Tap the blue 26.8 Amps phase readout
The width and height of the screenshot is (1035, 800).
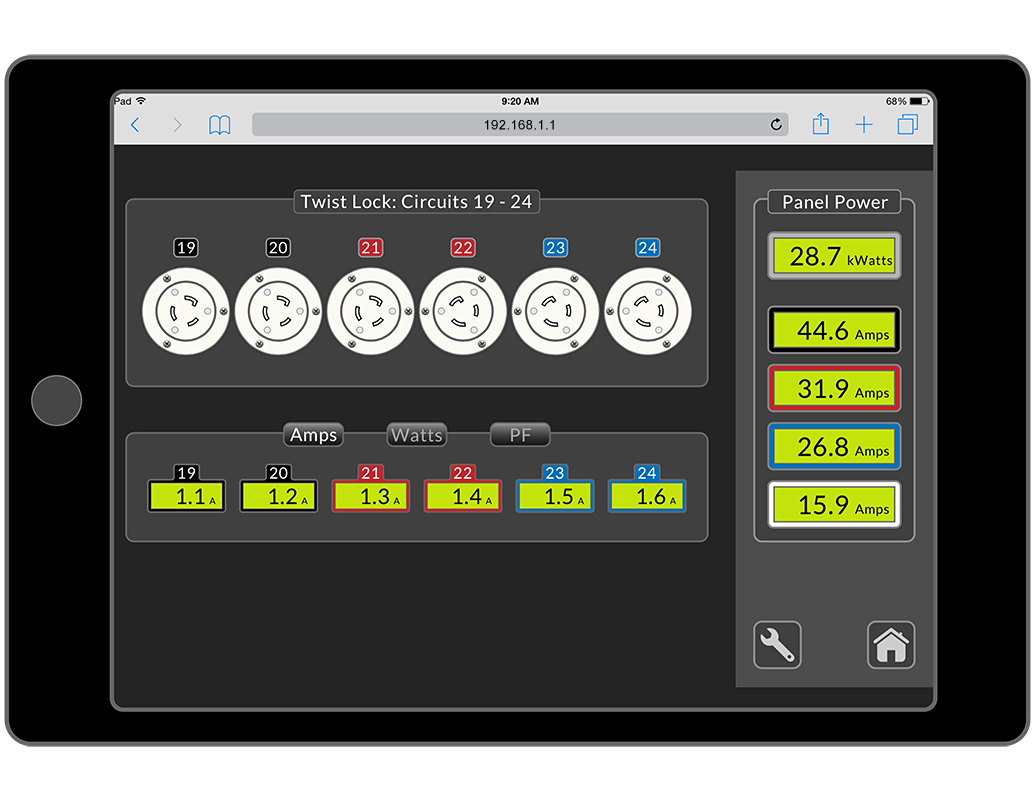coord(834,447)
